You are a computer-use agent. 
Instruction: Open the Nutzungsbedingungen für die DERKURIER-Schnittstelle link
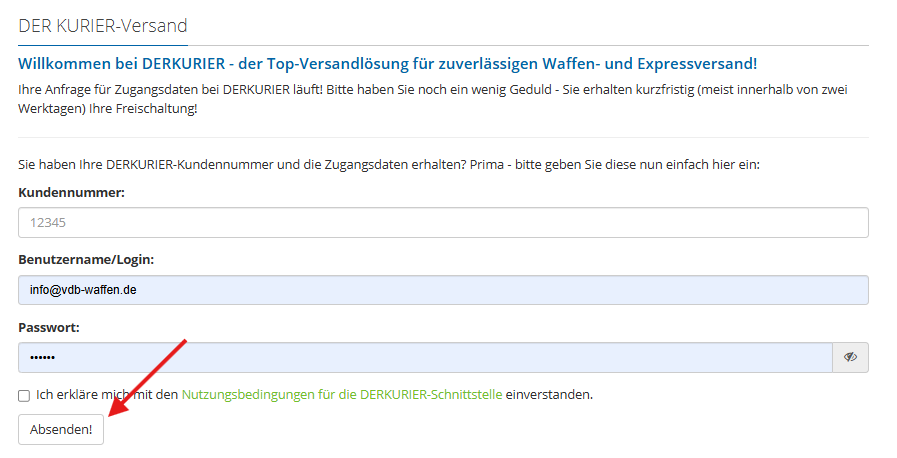coord(342,395)
